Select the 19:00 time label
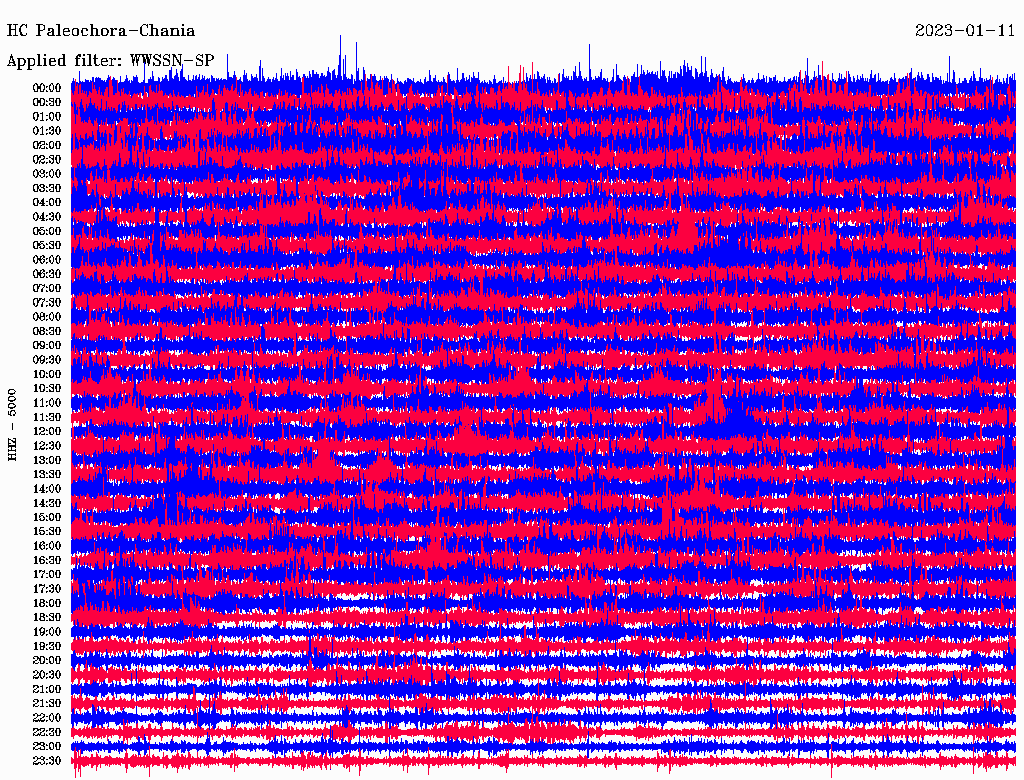Image resolution: width=1024 pixels, height=780 pixels. [47, 632]
